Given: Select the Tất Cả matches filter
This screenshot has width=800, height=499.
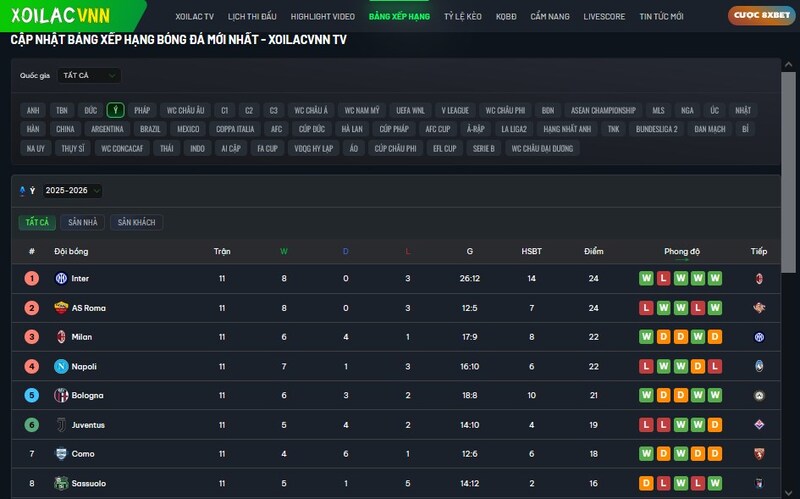Looking at the screenshot, I should click(x=37, y=222).
